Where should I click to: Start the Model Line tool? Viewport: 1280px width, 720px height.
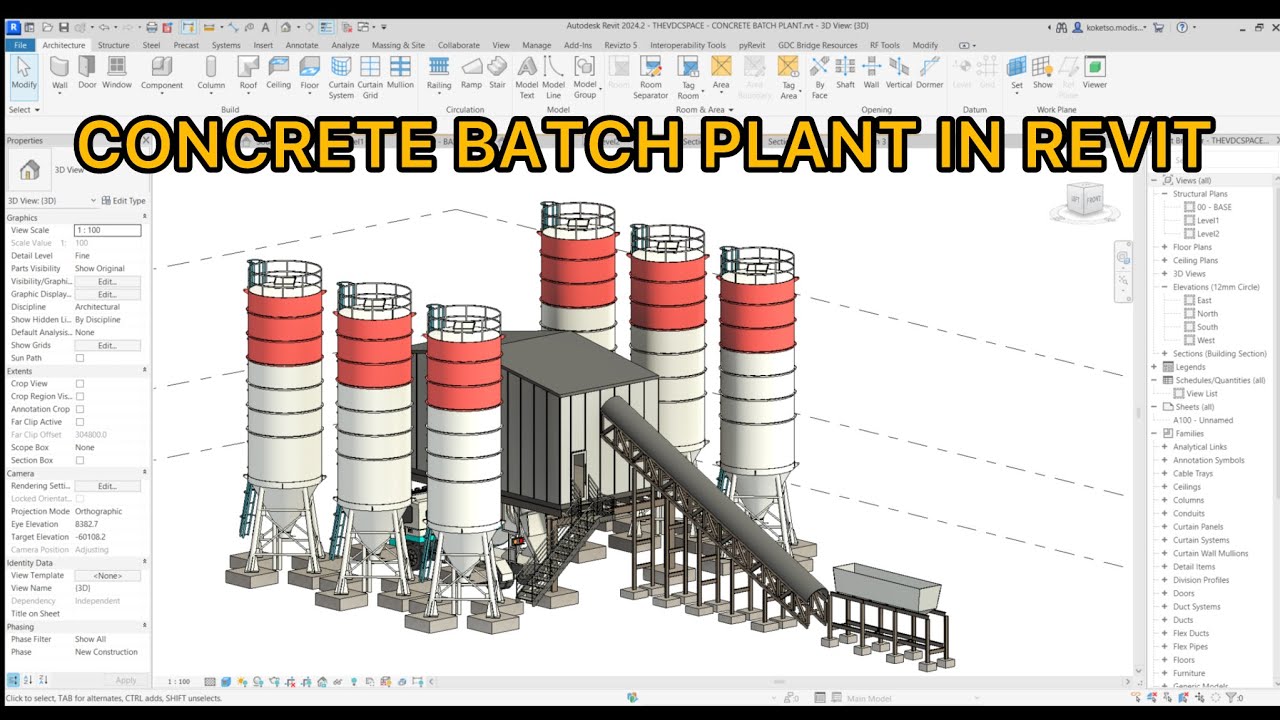553,77
